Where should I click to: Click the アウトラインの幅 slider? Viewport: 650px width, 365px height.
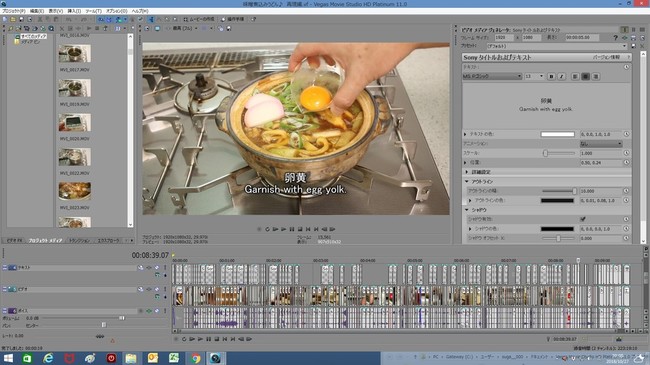[559, 191]
